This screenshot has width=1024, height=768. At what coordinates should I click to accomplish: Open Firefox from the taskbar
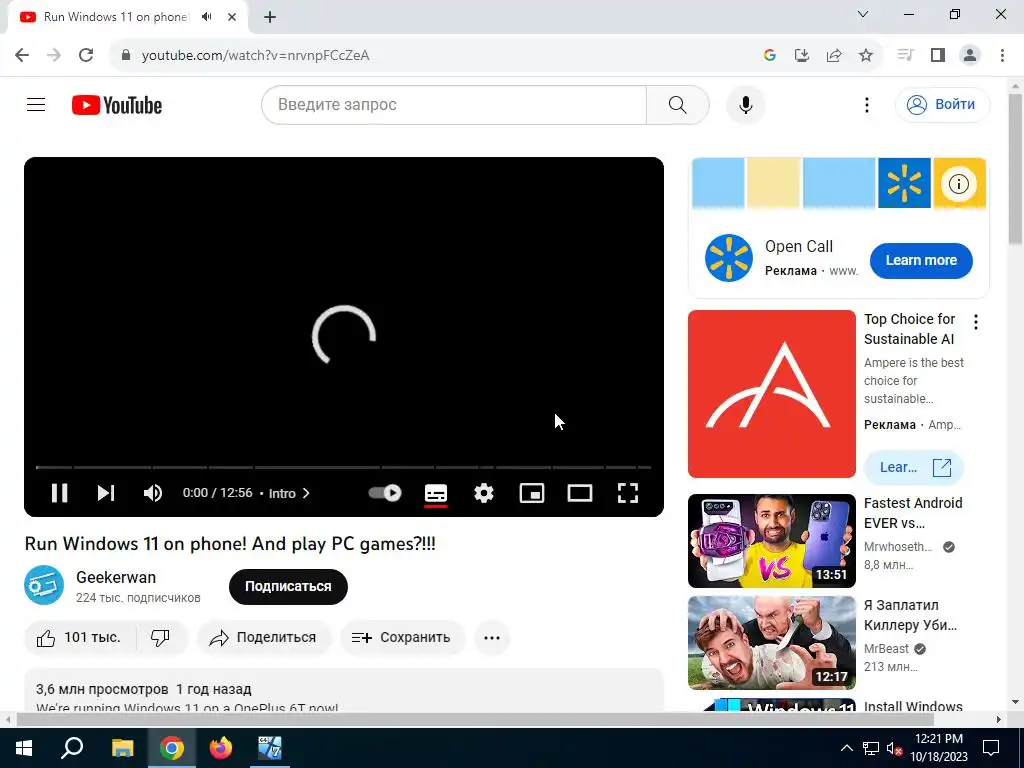tap(221, 748)
